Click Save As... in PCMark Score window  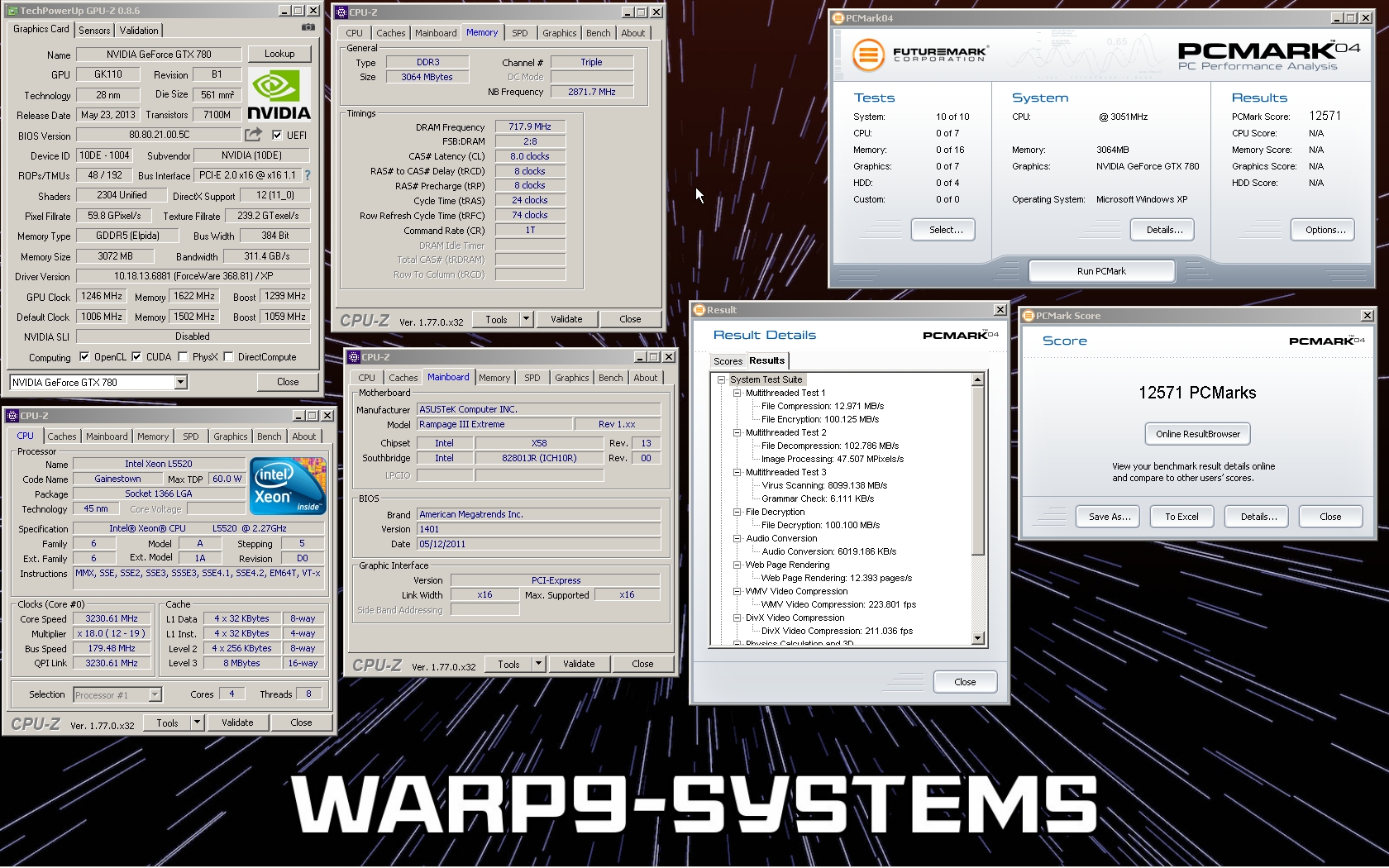(x=1109, y=517)
